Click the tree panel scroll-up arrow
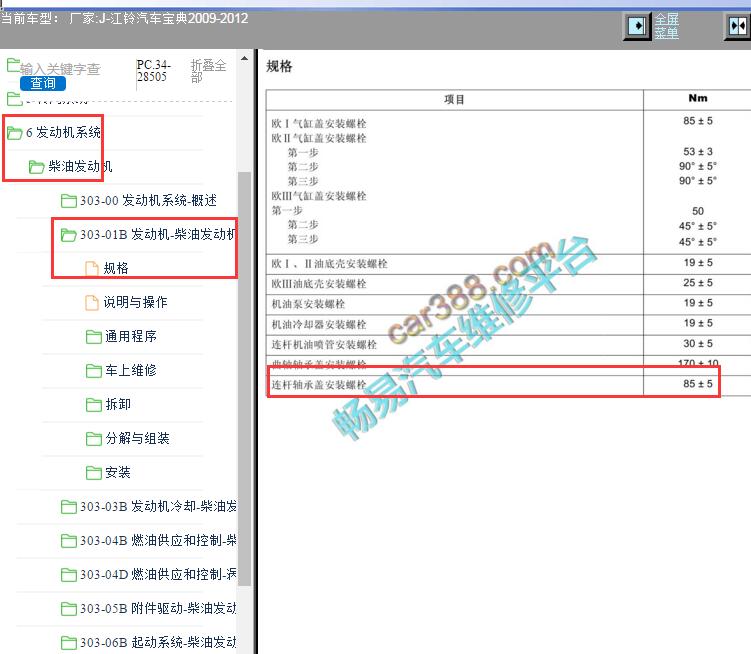751x654 pixels. point(244,58)
